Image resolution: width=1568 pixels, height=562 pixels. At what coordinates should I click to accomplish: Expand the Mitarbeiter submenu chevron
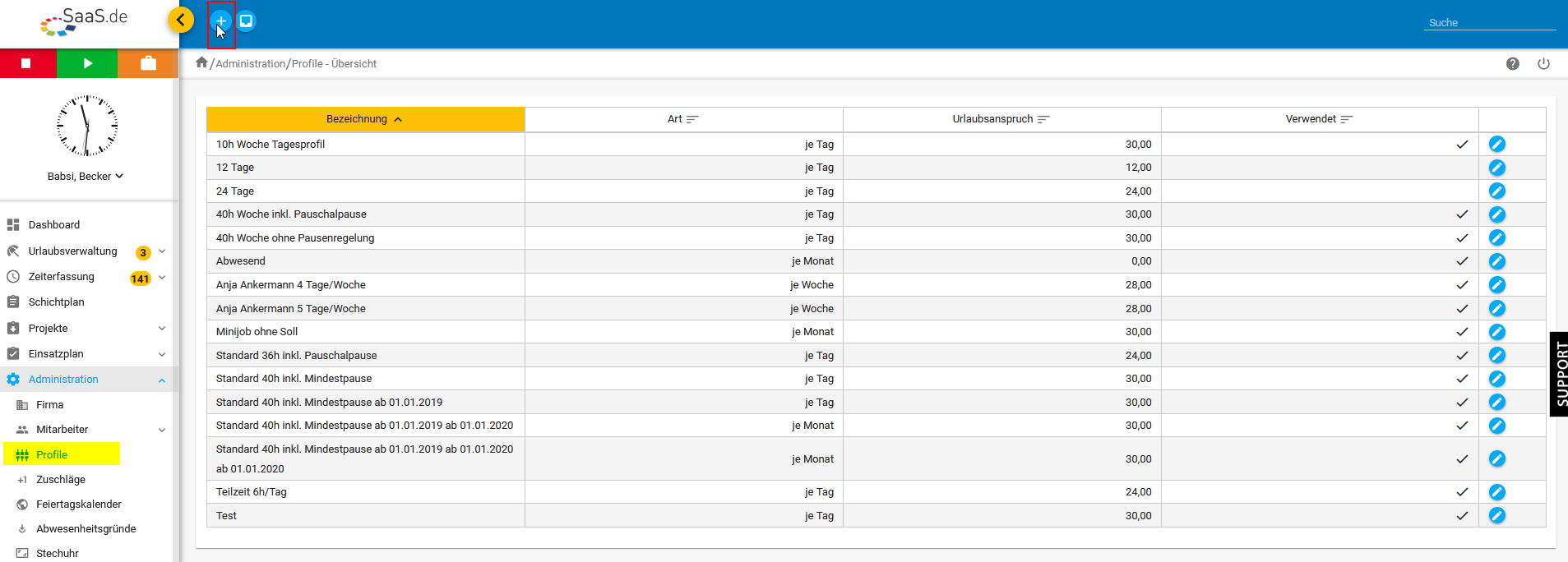click(162, 430)
